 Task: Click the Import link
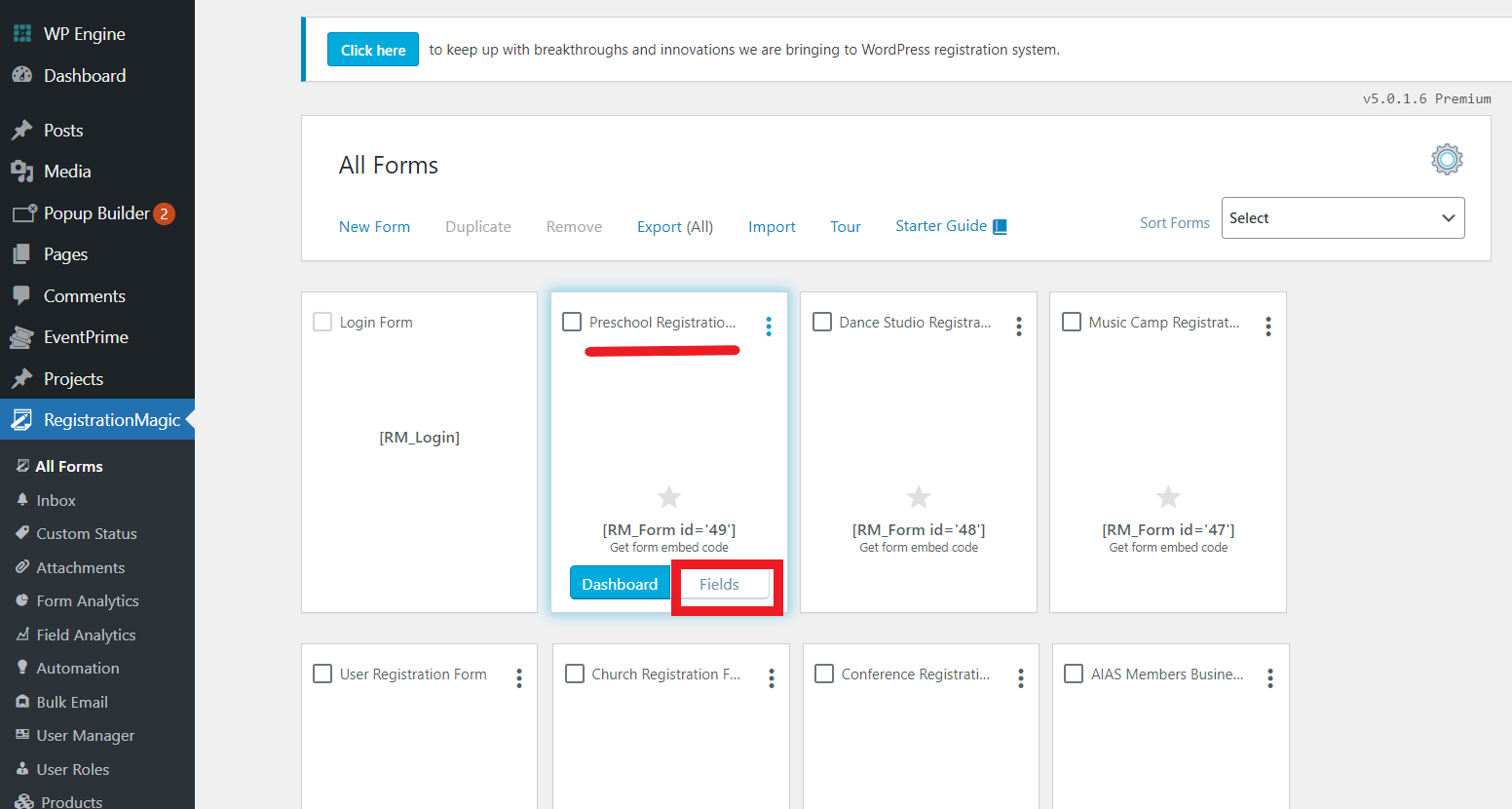772,226
